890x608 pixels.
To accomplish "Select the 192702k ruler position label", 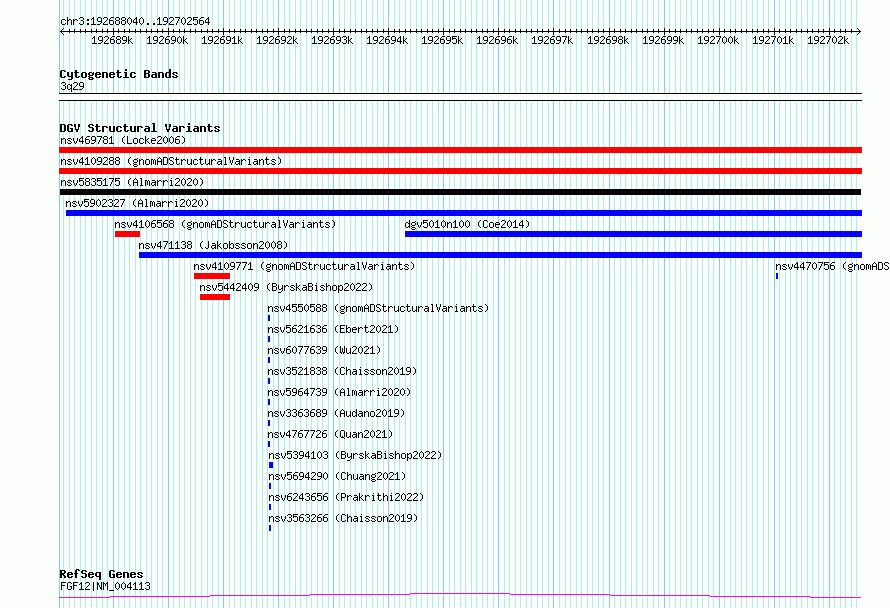I will [828, 40].
